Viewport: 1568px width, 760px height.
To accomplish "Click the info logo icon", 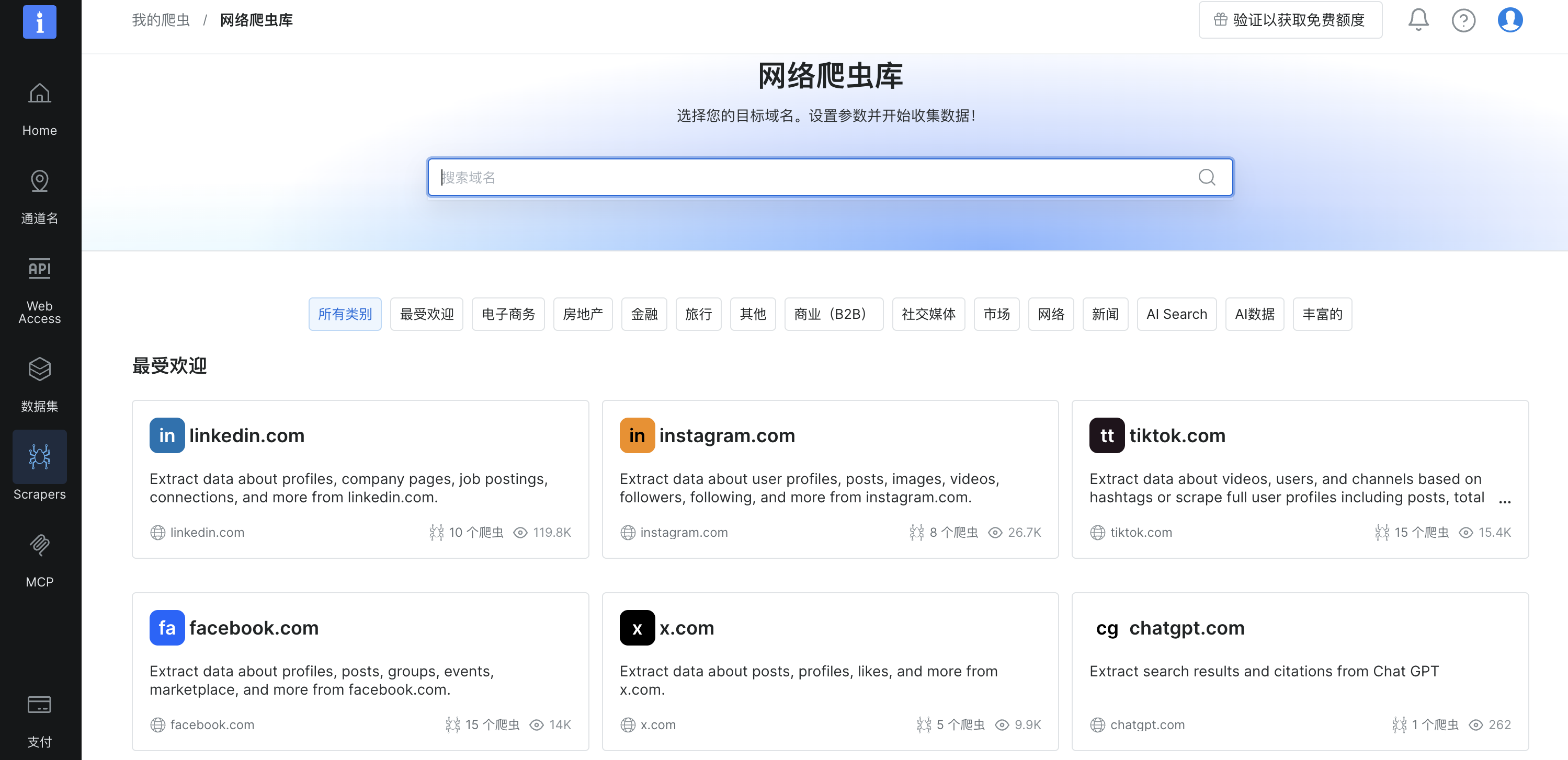I will (40, 22).
